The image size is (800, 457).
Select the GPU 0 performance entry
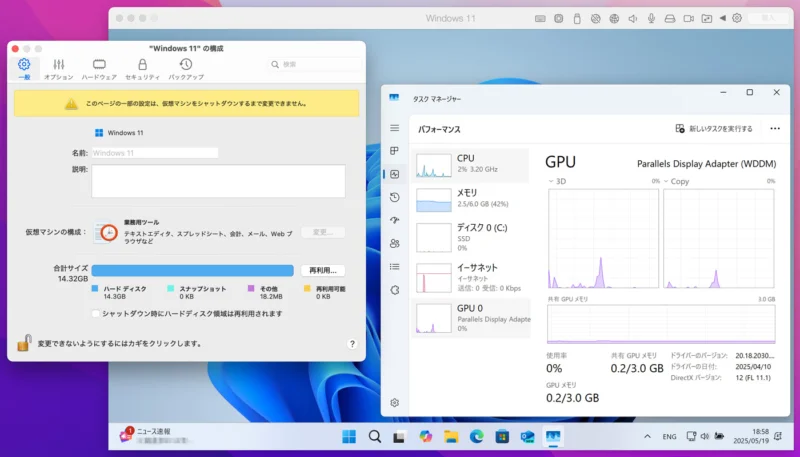point(470,318)
